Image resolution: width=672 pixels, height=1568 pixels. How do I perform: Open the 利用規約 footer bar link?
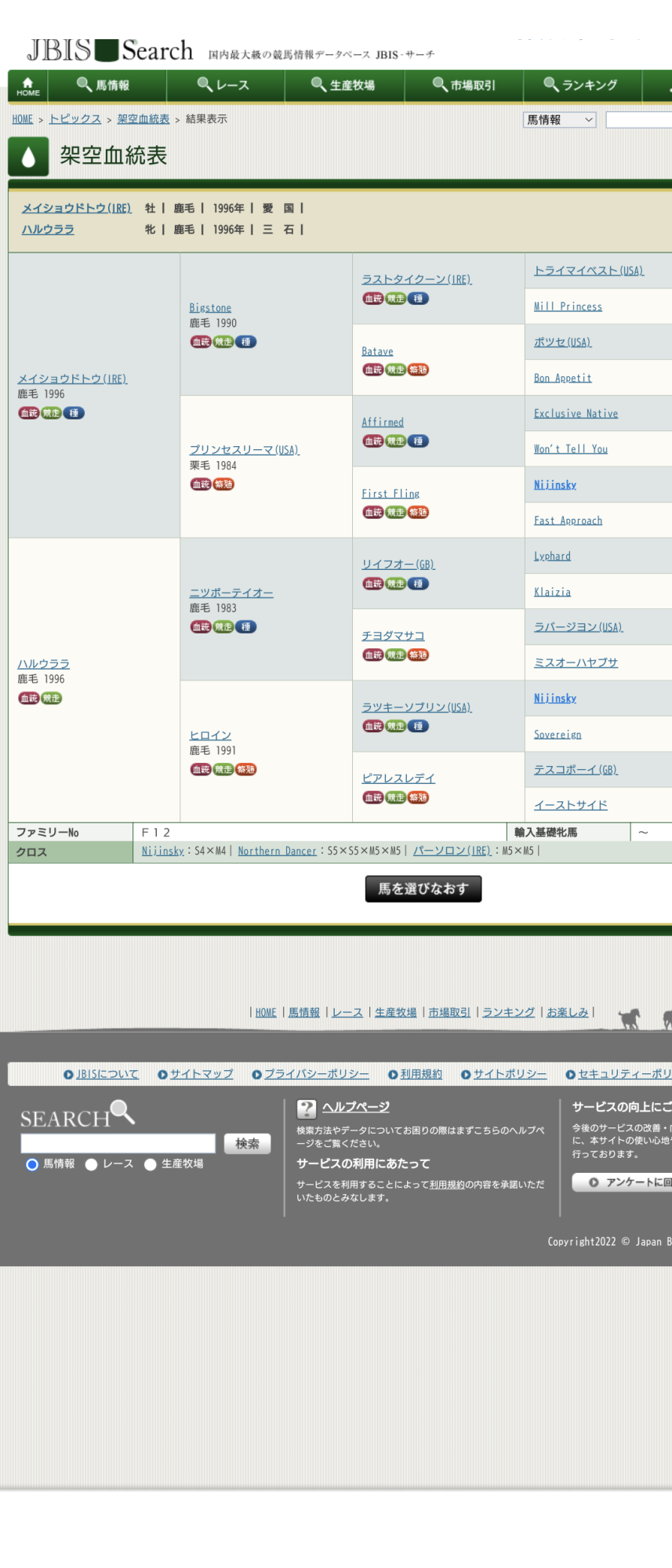[421, 1075]
